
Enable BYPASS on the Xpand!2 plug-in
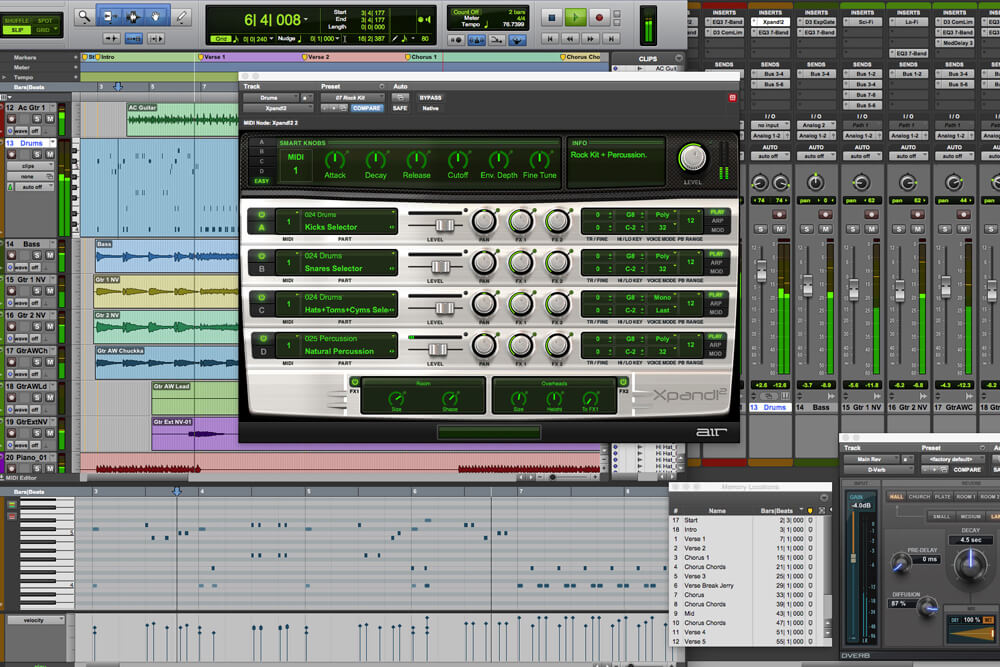[430, 98]
